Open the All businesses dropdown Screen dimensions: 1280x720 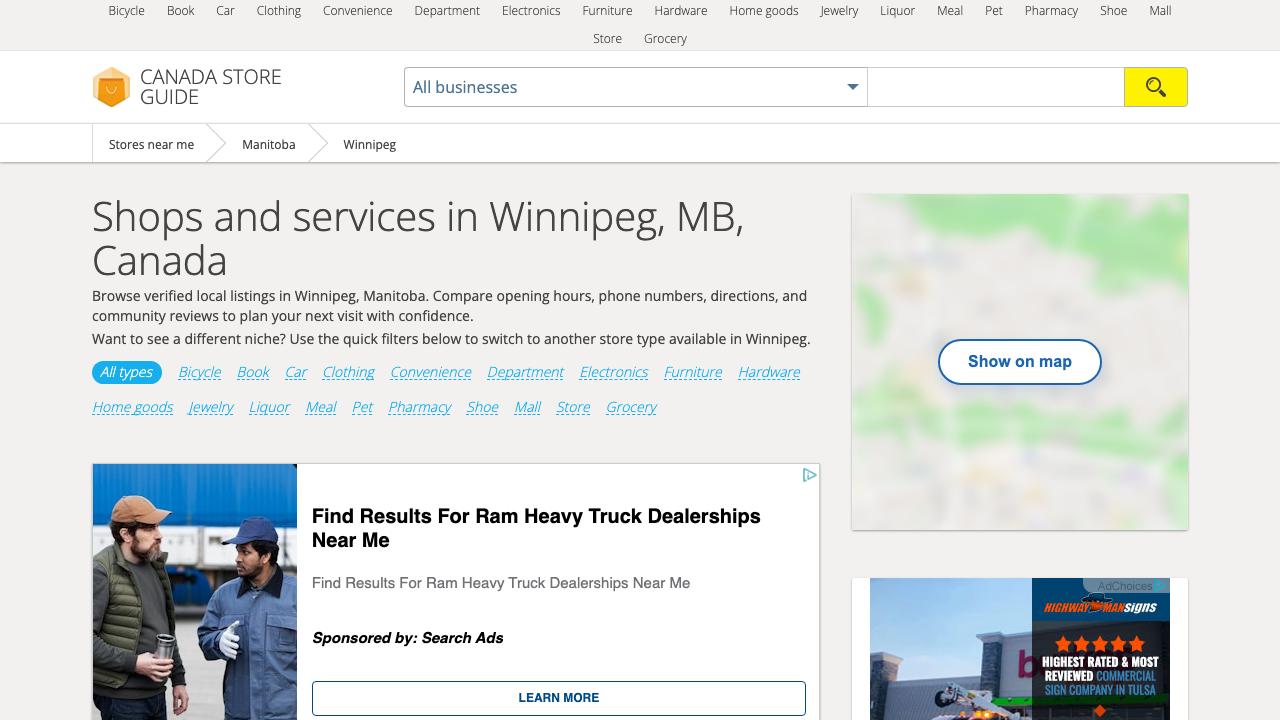click(x=635, y=87)
